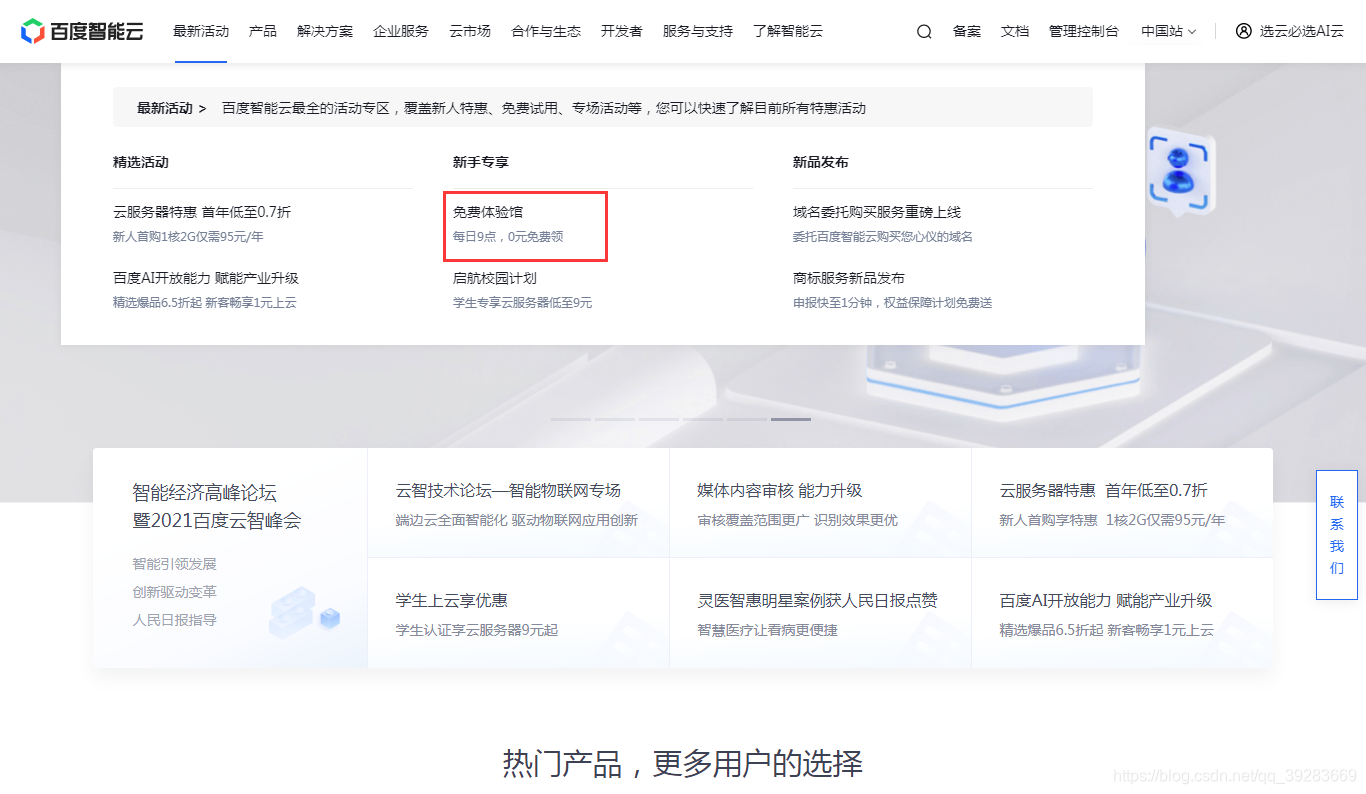Click the 精选活动 column heading
Screen dimensions: 1366x794
[141, 162]
